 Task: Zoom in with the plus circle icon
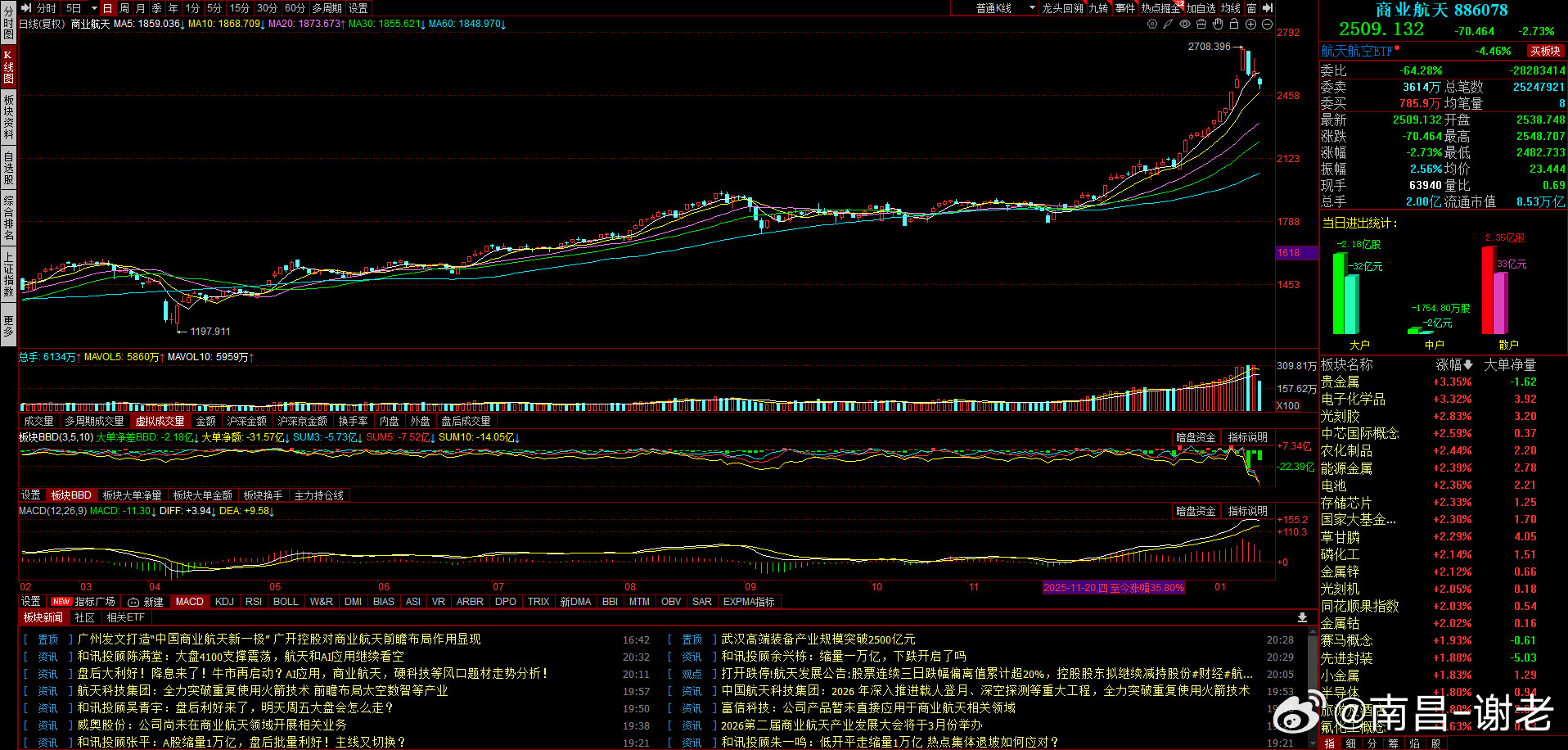click(1250, 25)
